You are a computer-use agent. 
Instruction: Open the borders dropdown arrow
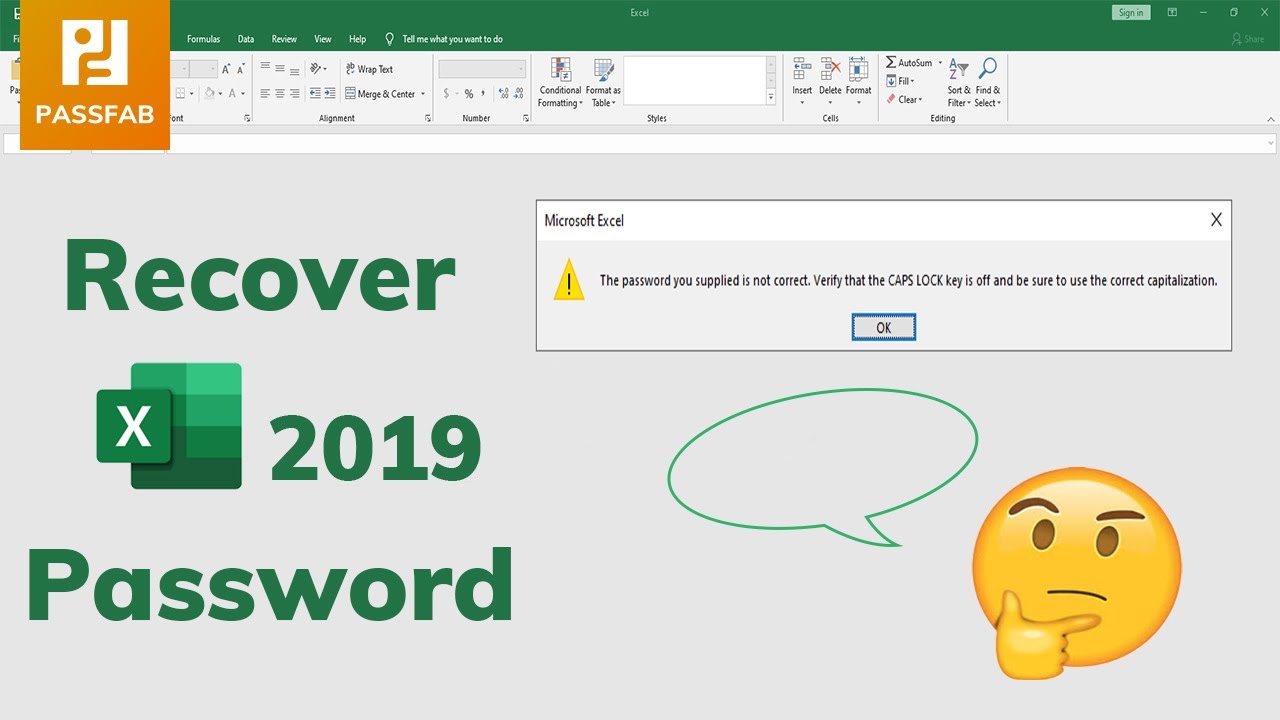[x=192, y=93]
